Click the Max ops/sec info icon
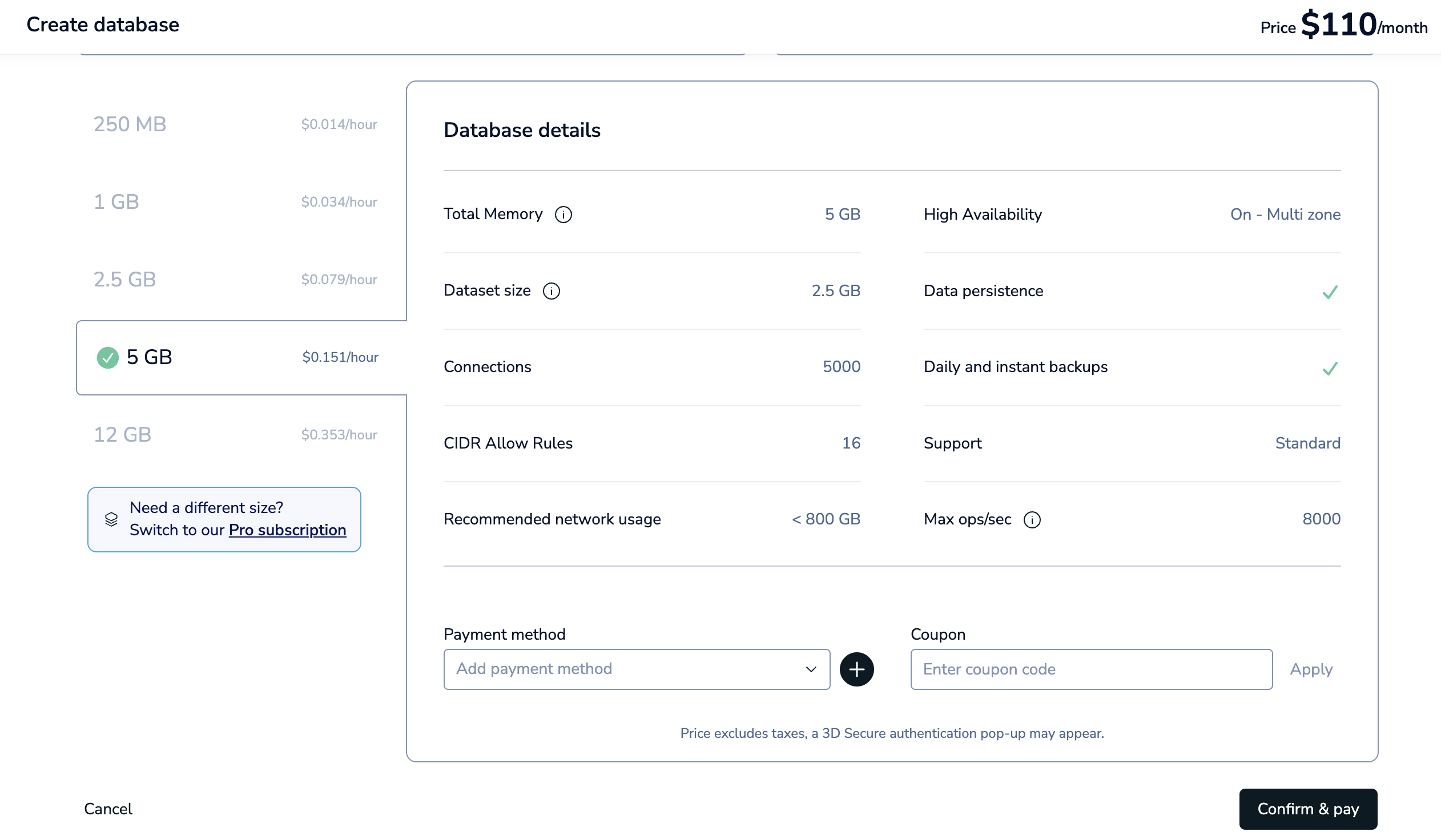 coord(1032,519)
